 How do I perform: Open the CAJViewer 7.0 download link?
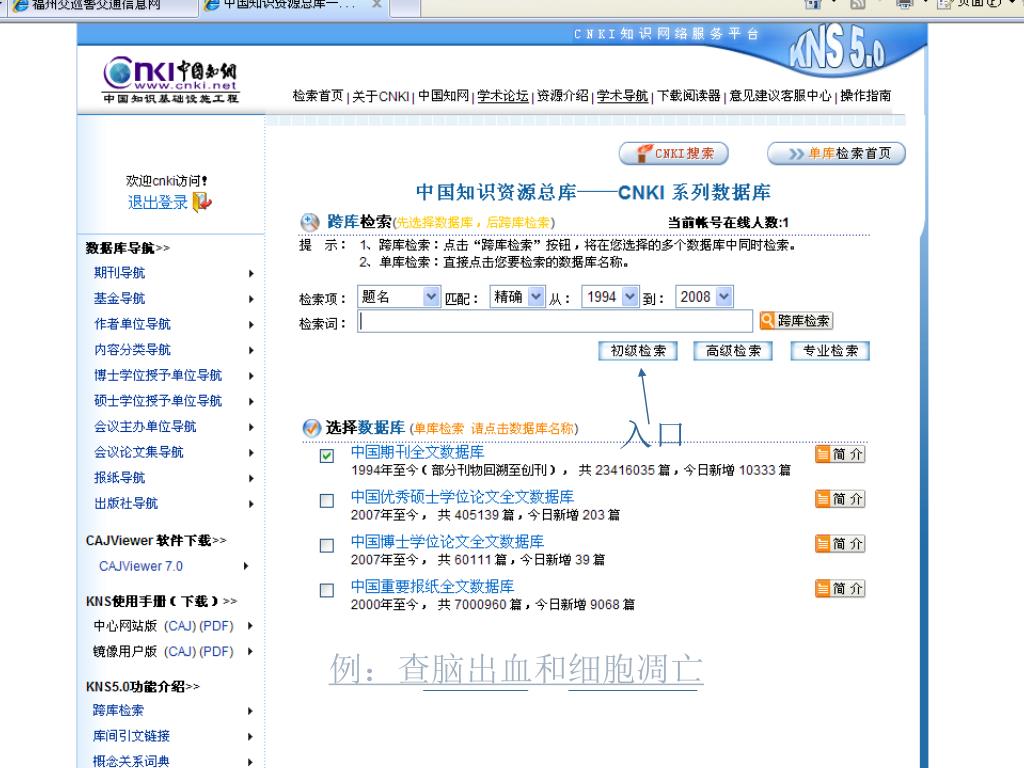[141, 566]
